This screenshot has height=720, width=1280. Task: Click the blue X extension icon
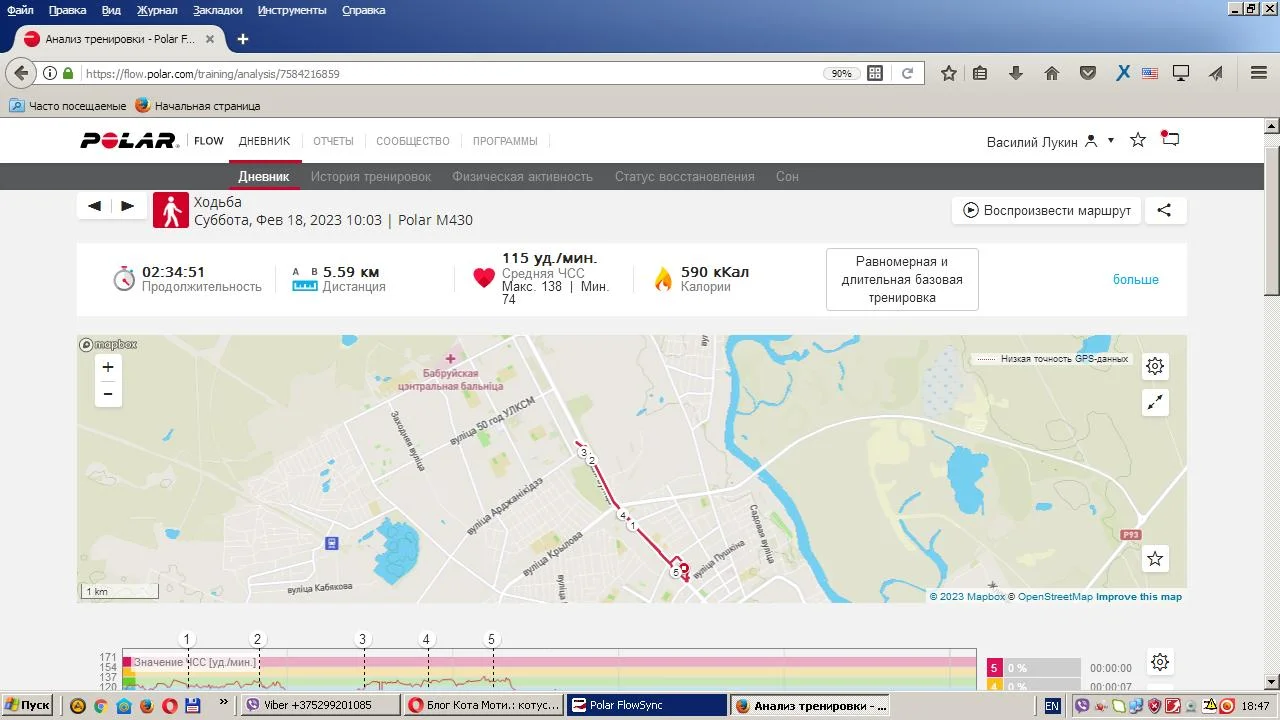point(1123,73)
